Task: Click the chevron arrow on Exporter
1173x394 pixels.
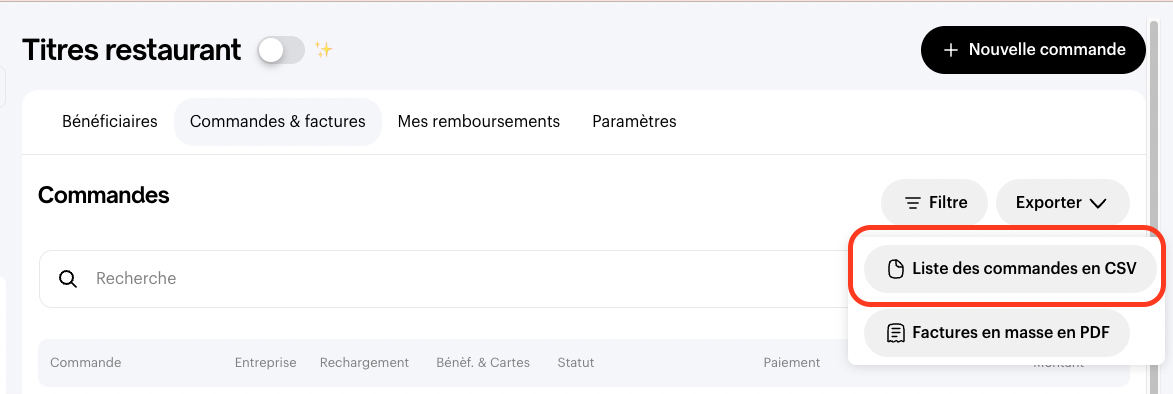Action: (x=1098, y=203)
